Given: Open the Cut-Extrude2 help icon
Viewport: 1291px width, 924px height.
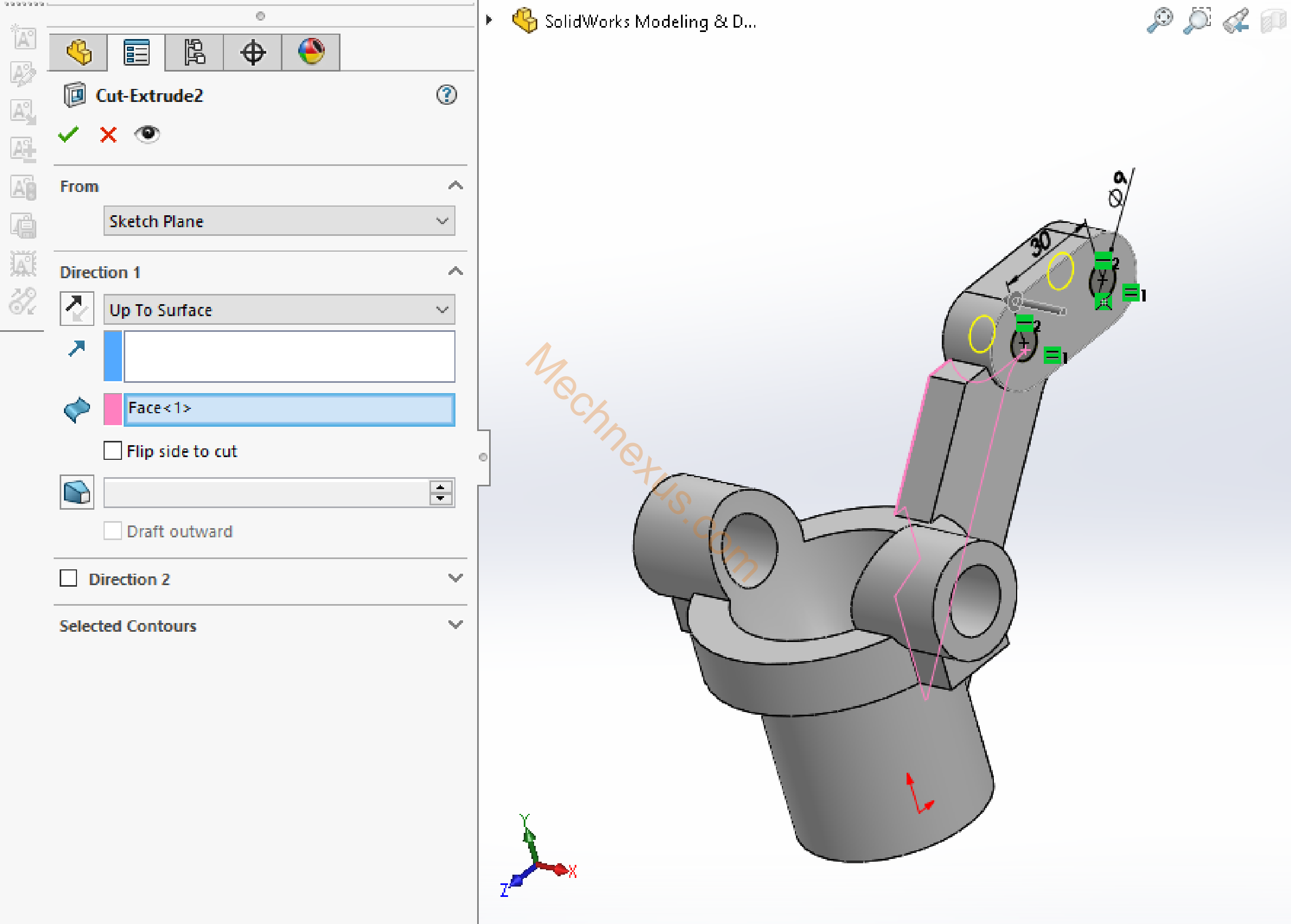Looking at the screenshot, I should coord(446,94).
